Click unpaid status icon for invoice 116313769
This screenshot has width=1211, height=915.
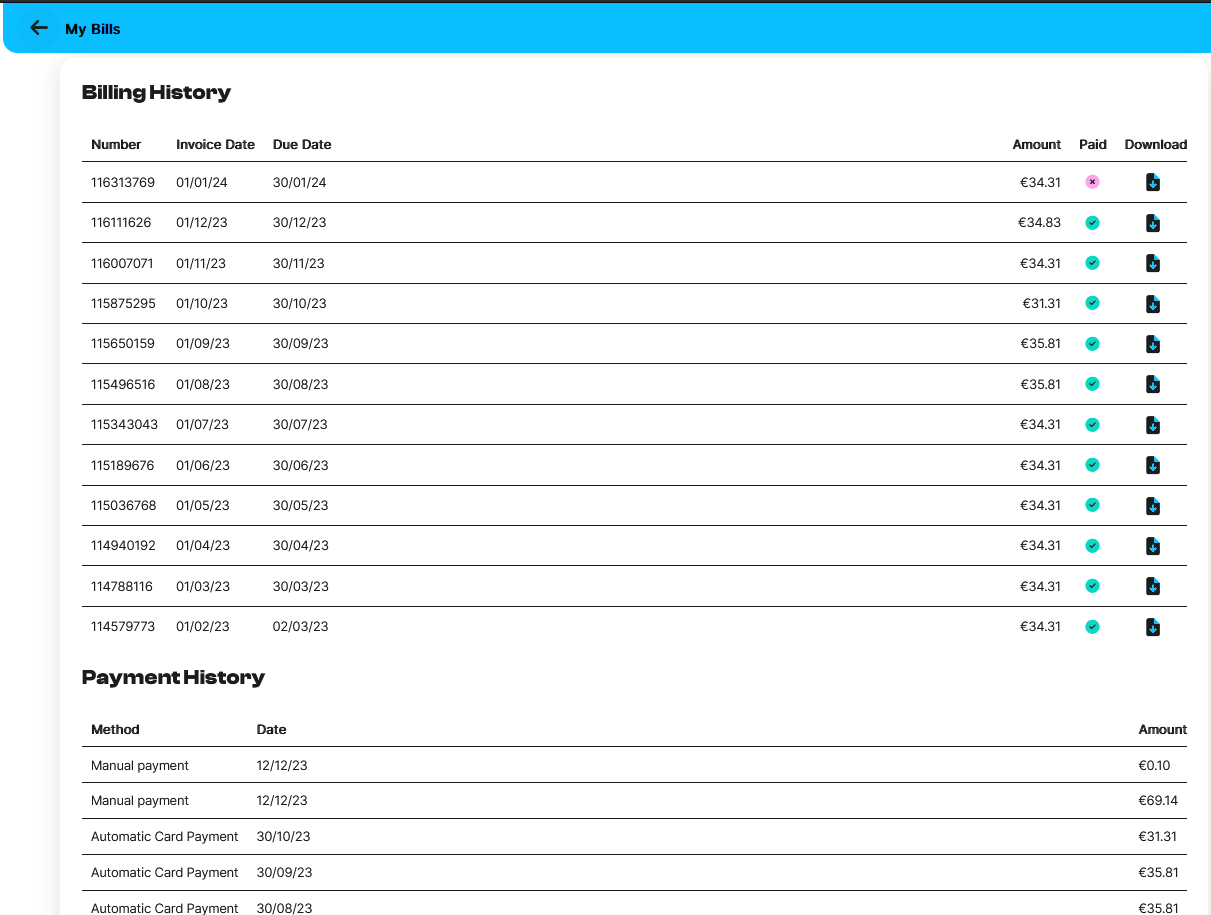pos(1092,182)
